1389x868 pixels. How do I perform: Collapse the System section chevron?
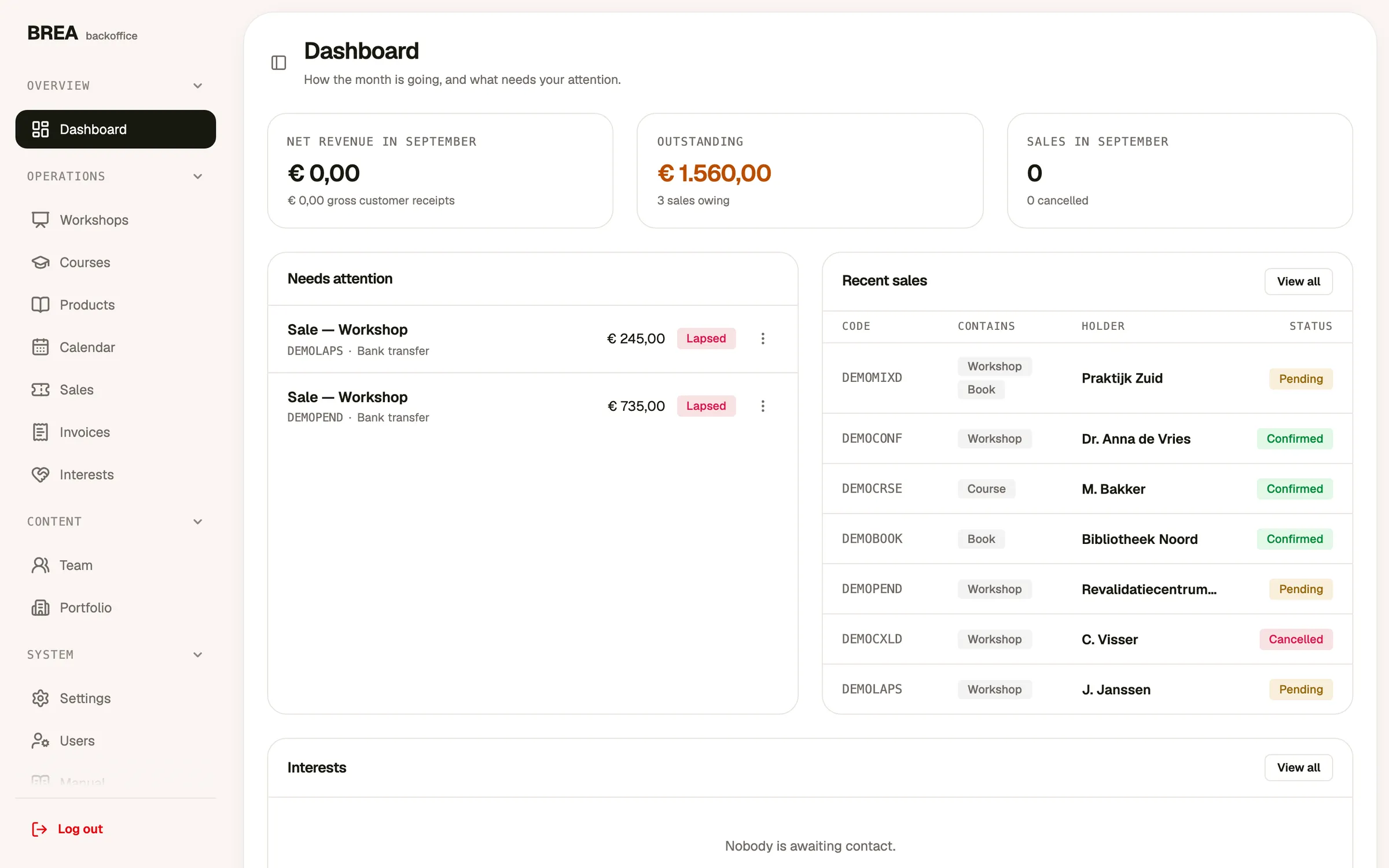(197, 655)
